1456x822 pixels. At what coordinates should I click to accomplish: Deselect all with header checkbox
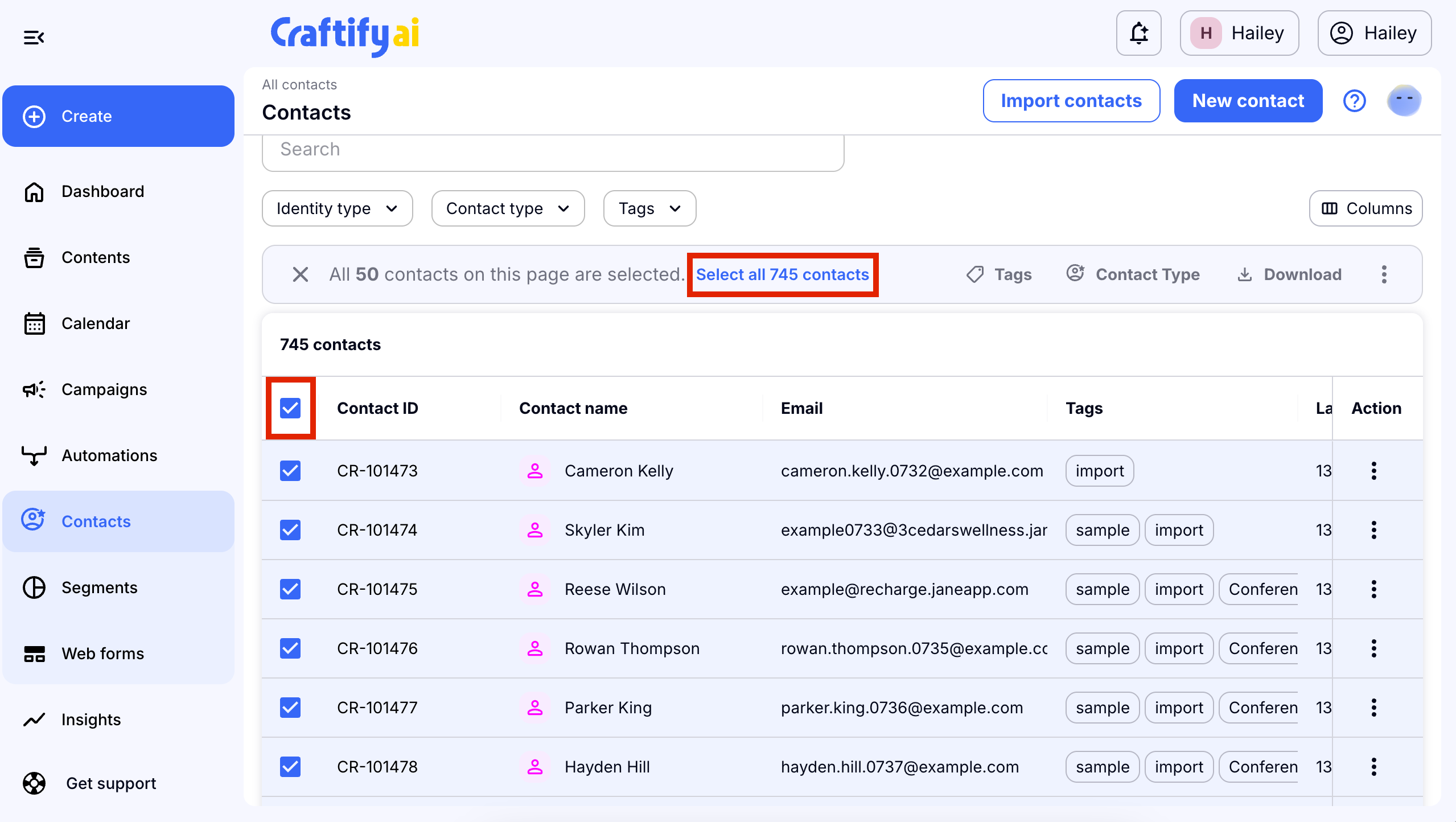[x=290, y=408]
